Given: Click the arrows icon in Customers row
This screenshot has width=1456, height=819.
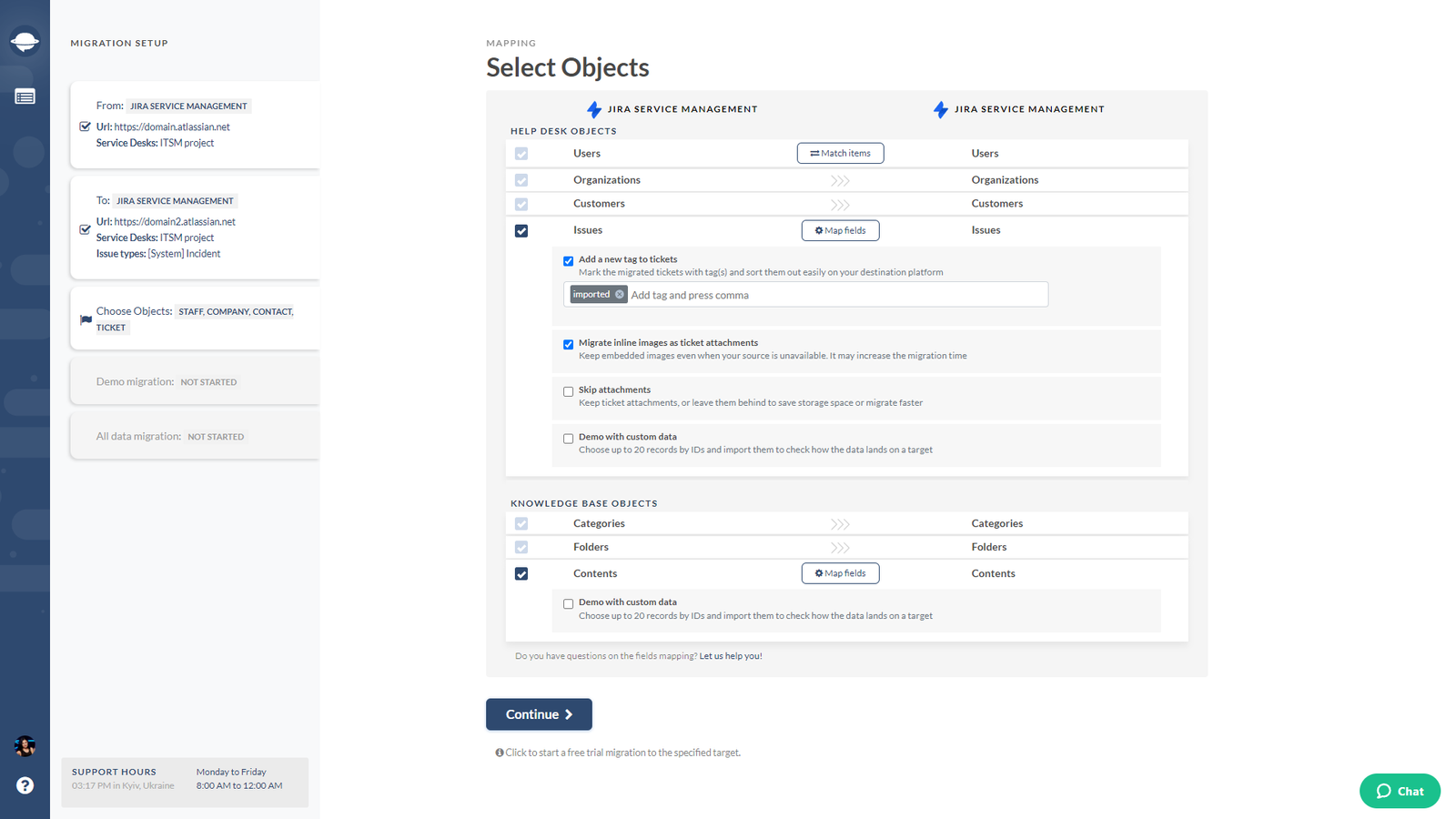Looking at the screenshot, I should tap(840, 204).
